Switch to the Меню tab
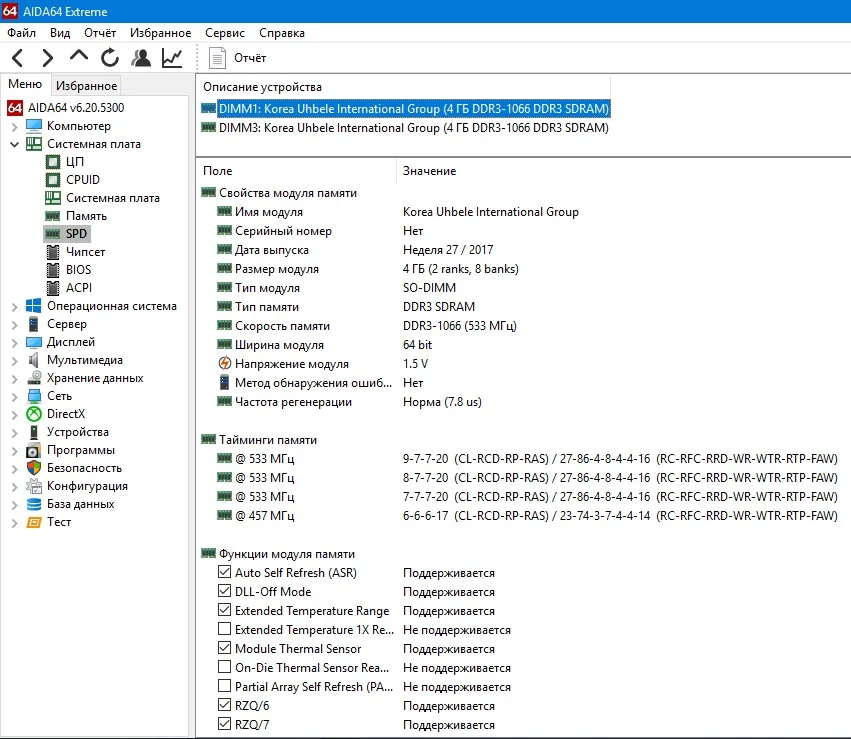851x739 pixels. [25, 84]
